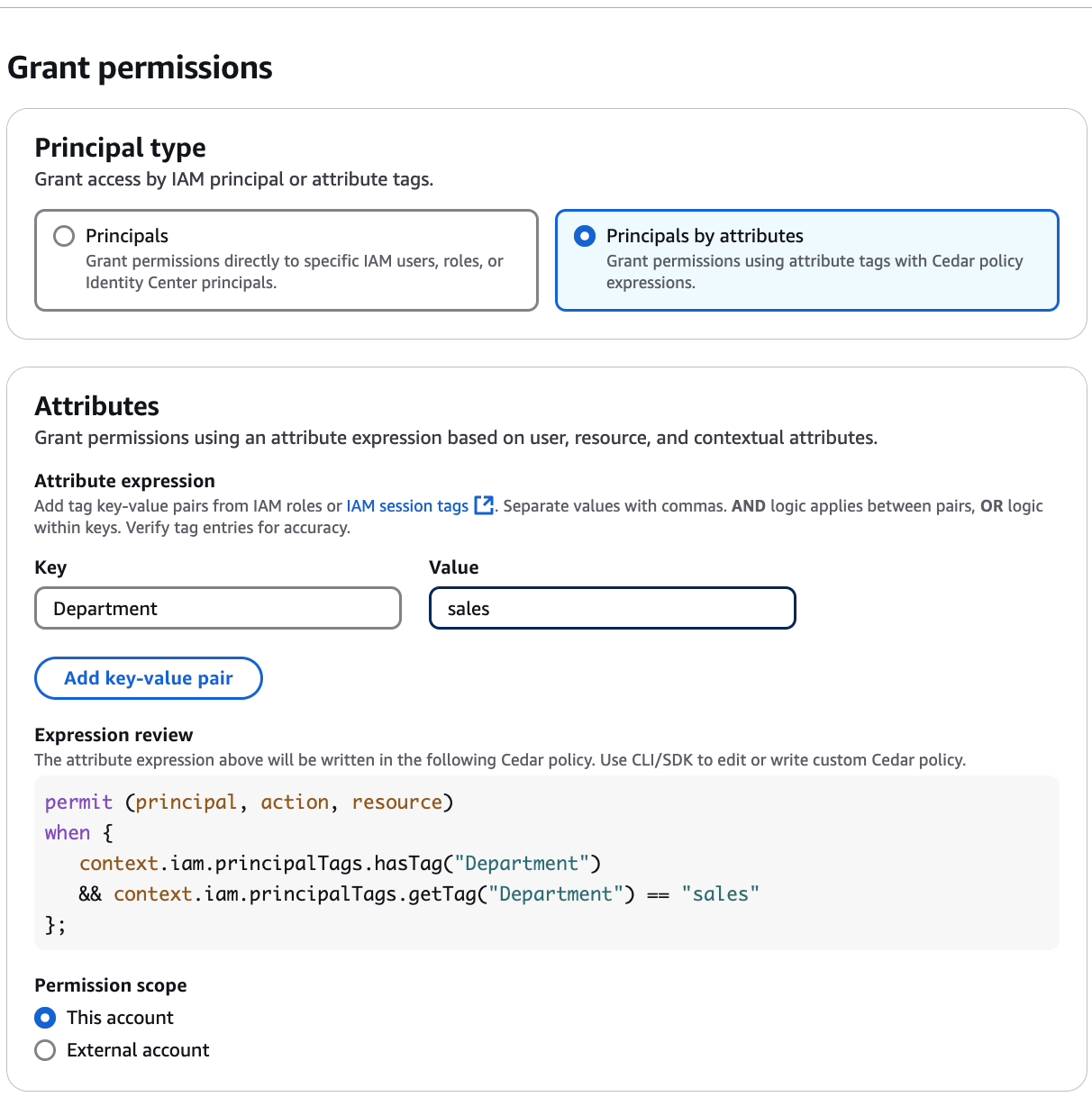Select the Principals option card
The width and height of the screenshot is (1092, 1097).
pos(286,259)
